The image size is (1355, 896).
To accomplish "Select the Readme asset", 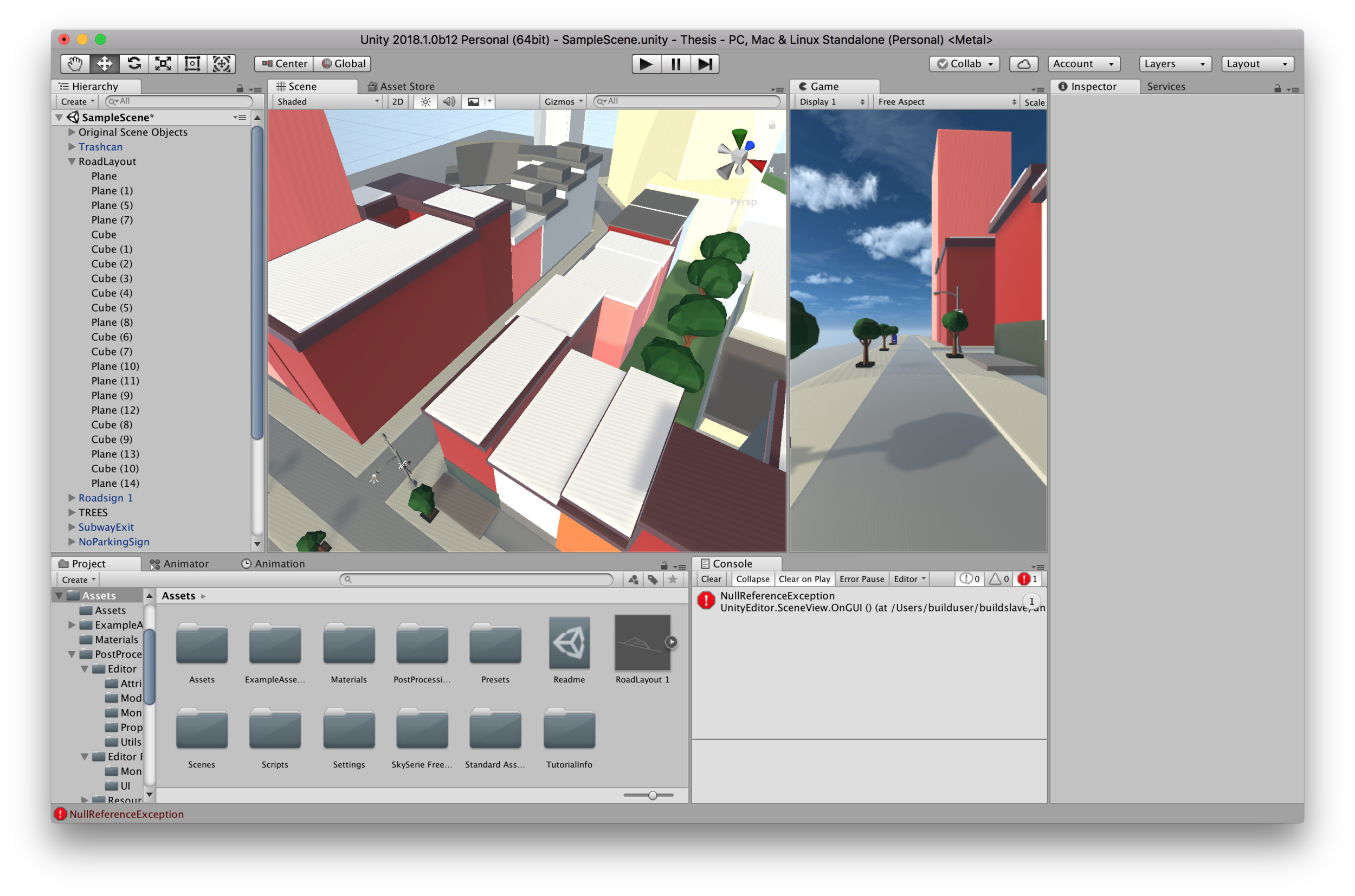I will 569,650.
